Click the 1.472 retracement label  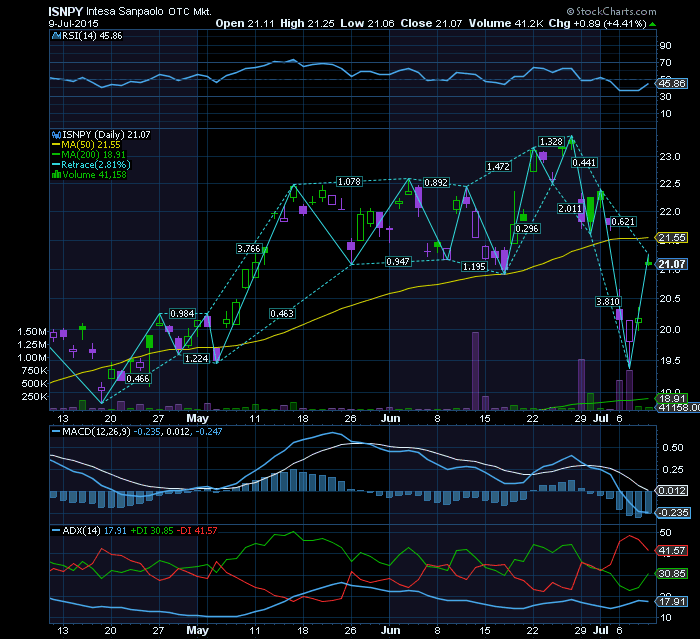498,166
